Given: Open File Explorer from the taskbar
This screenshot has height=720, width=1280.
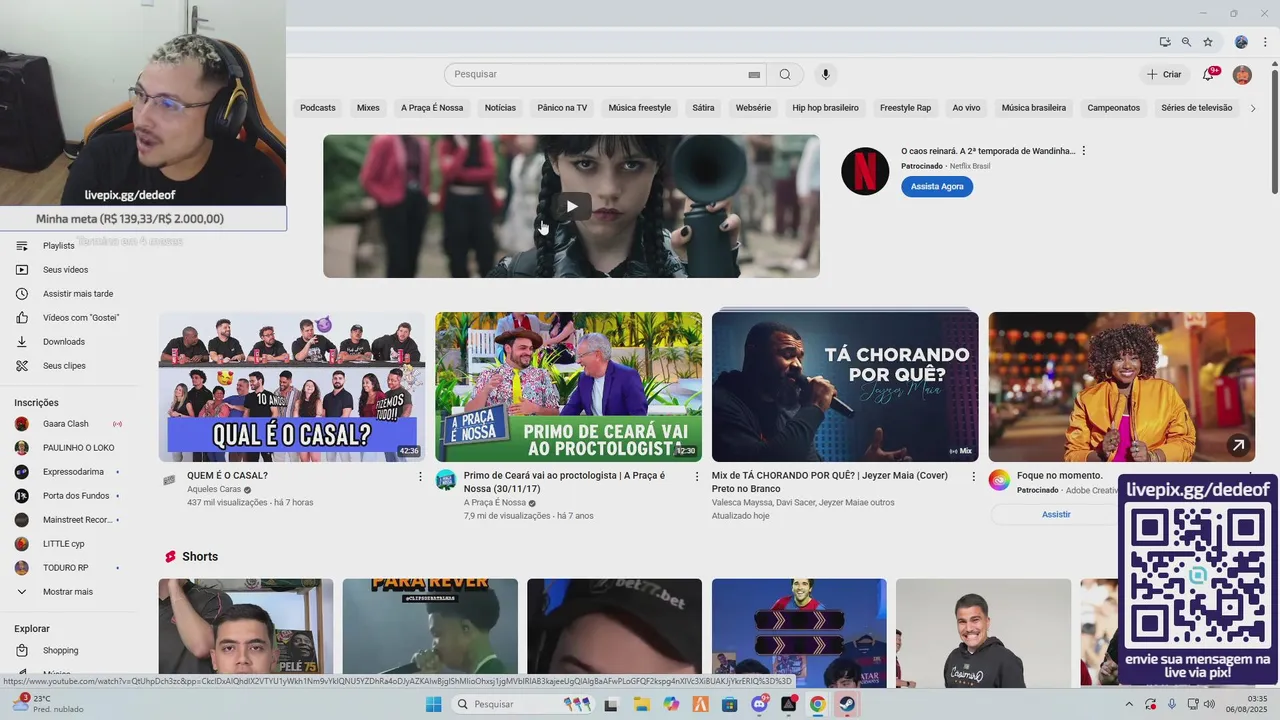Looking at the screenshot, I should [642, 704].
